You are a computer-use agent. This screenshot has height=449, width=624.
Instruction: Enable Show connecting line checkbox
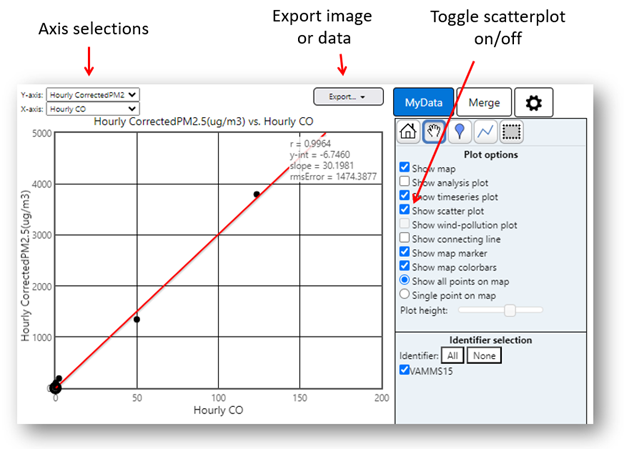404,239
